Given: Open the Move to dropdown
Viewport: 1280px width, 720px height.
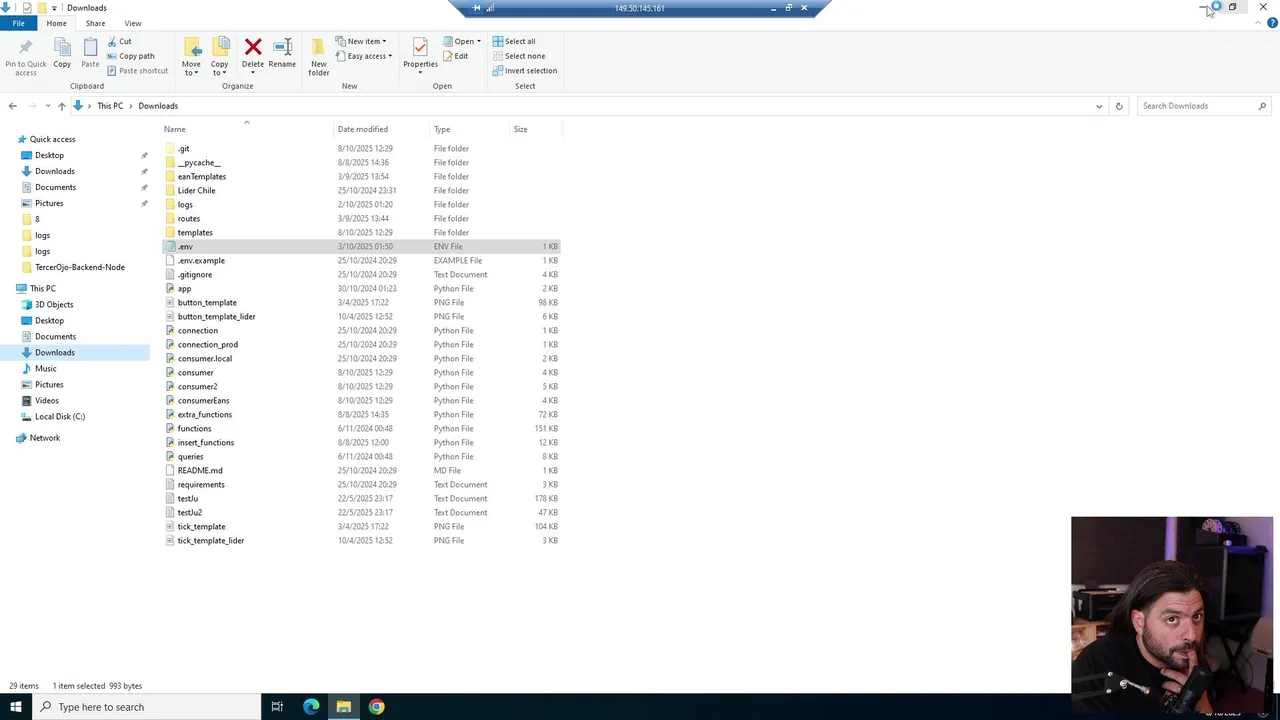Looking at the screenshot, I should pyautogui.click(x=191, y=56).
